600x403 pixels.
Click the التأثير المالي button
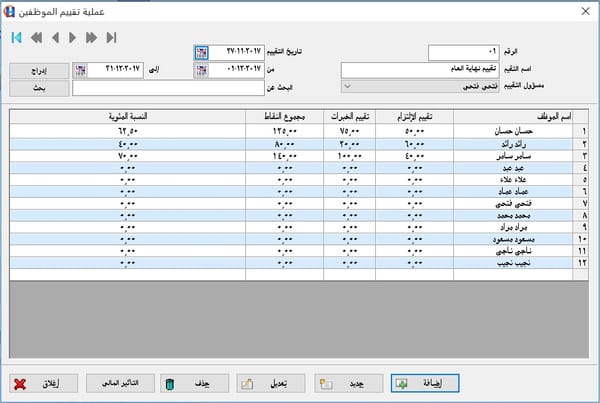120,383
